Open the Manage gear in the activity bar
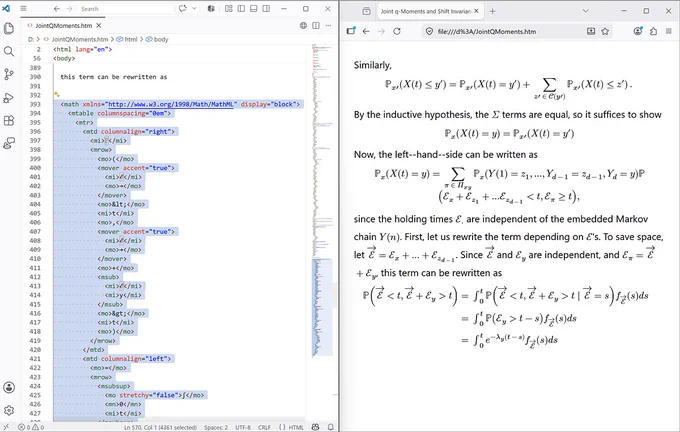 pyautogui.click(x=9, y=410)
